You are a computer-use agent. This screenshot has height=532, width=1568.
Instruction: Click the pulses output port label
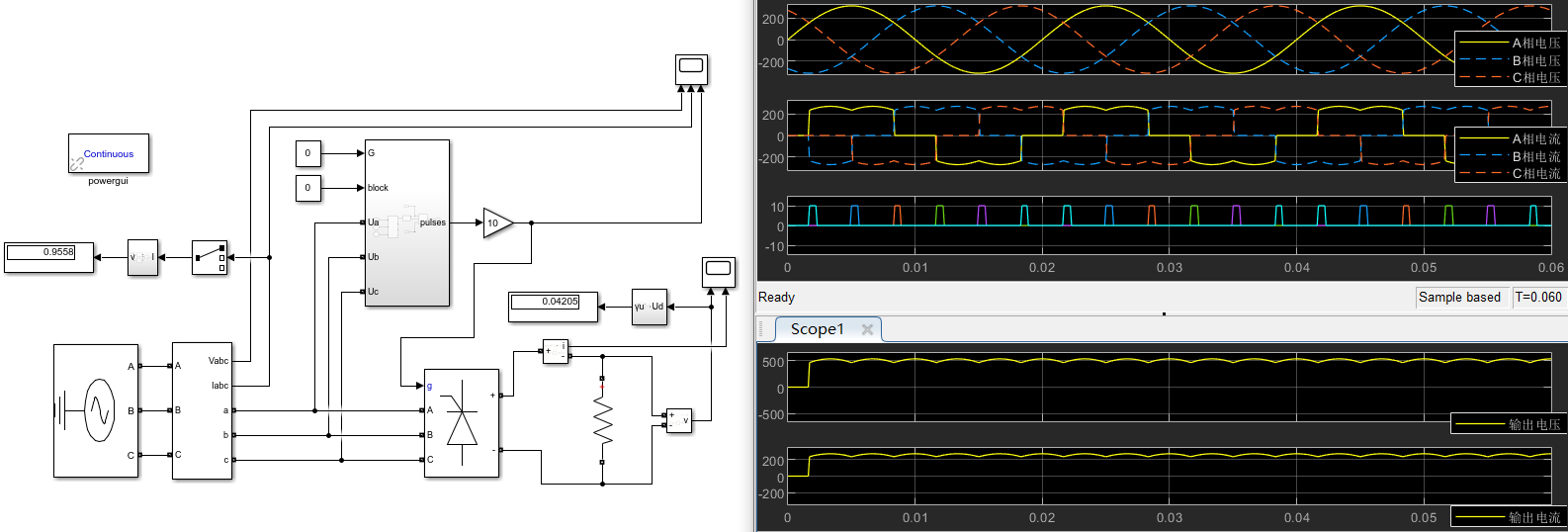coord(432,222)
